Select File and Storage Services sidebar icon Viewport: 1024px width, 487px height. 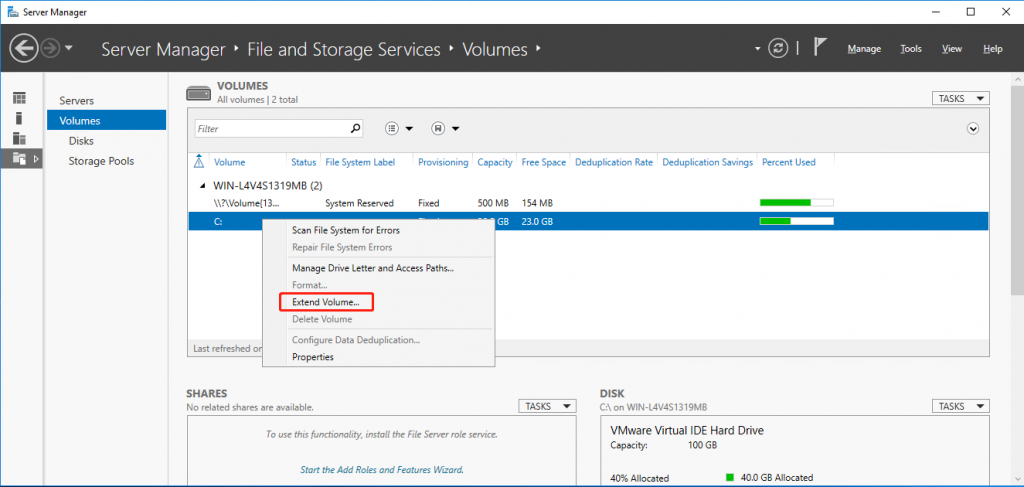click(x=20, y=159)
